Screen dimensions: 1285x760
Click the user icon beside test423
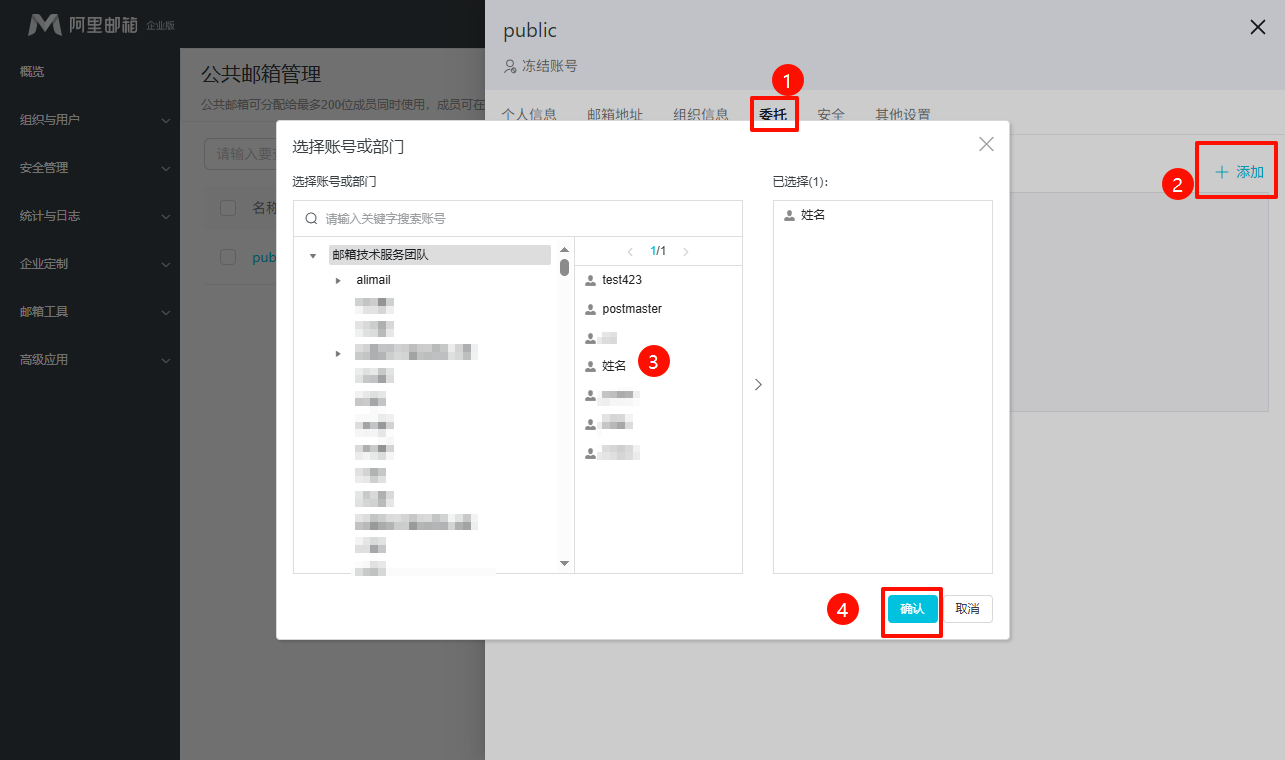tap(591, 280)
